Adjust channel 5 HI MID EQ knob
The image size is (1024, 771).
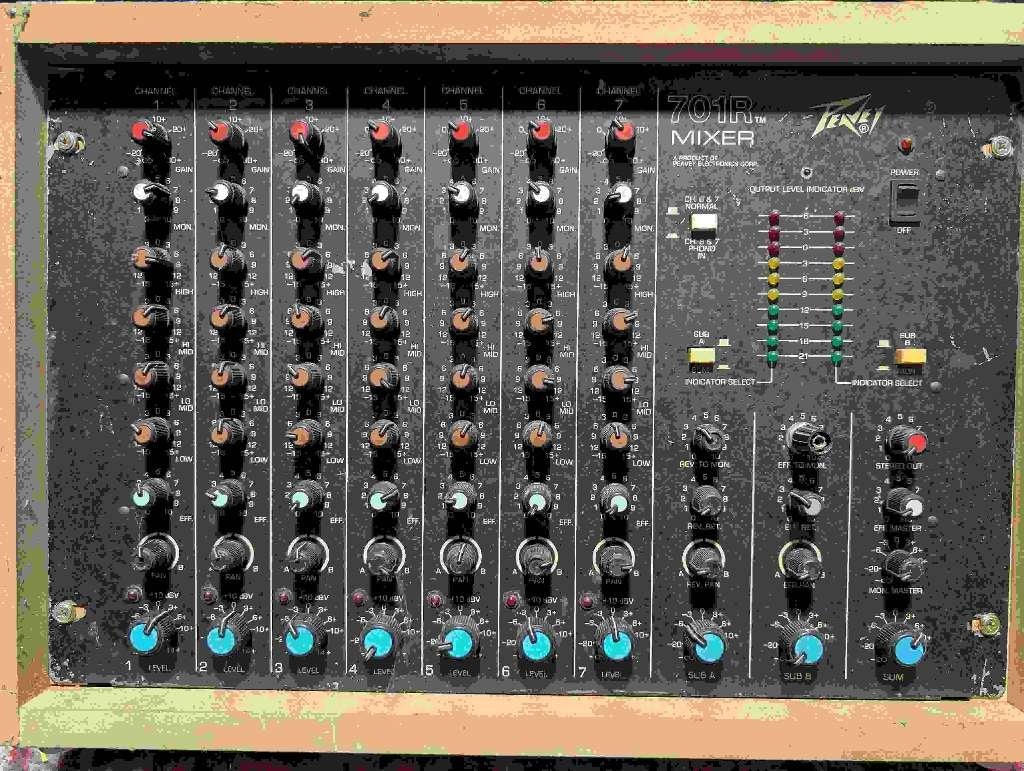pyautogui.click(x=462, y=320)
